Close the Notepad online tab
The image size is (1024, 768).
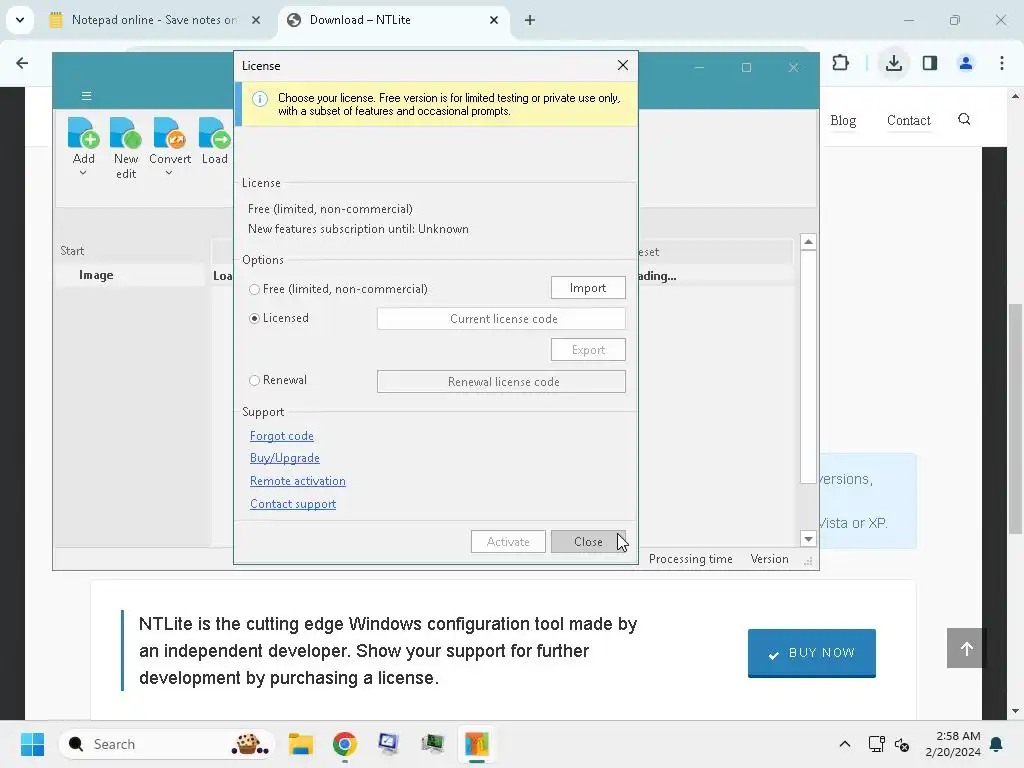256,20
